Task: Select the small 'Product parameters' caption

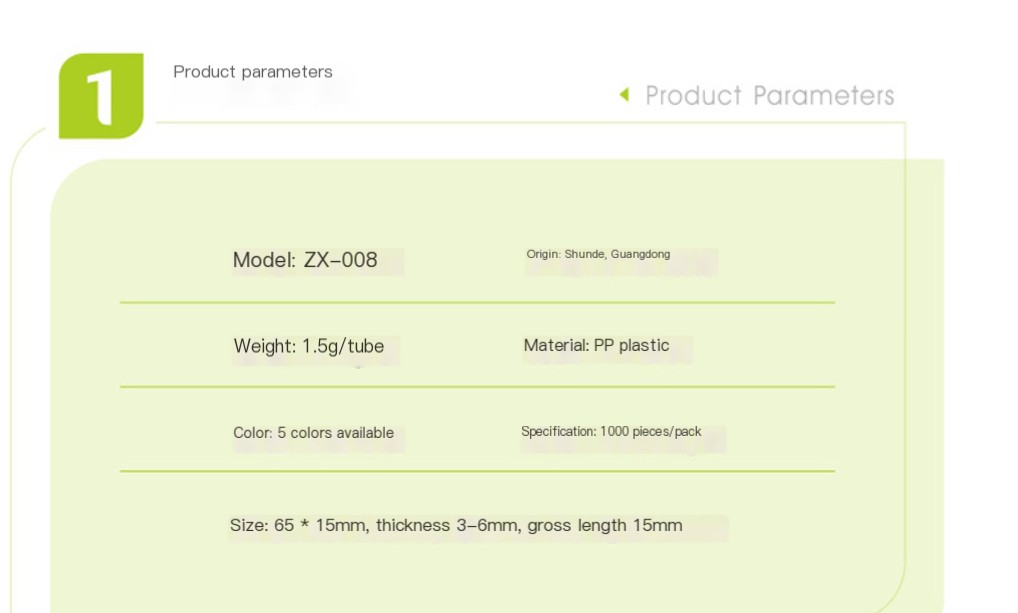Action: (x=253, y=72)
